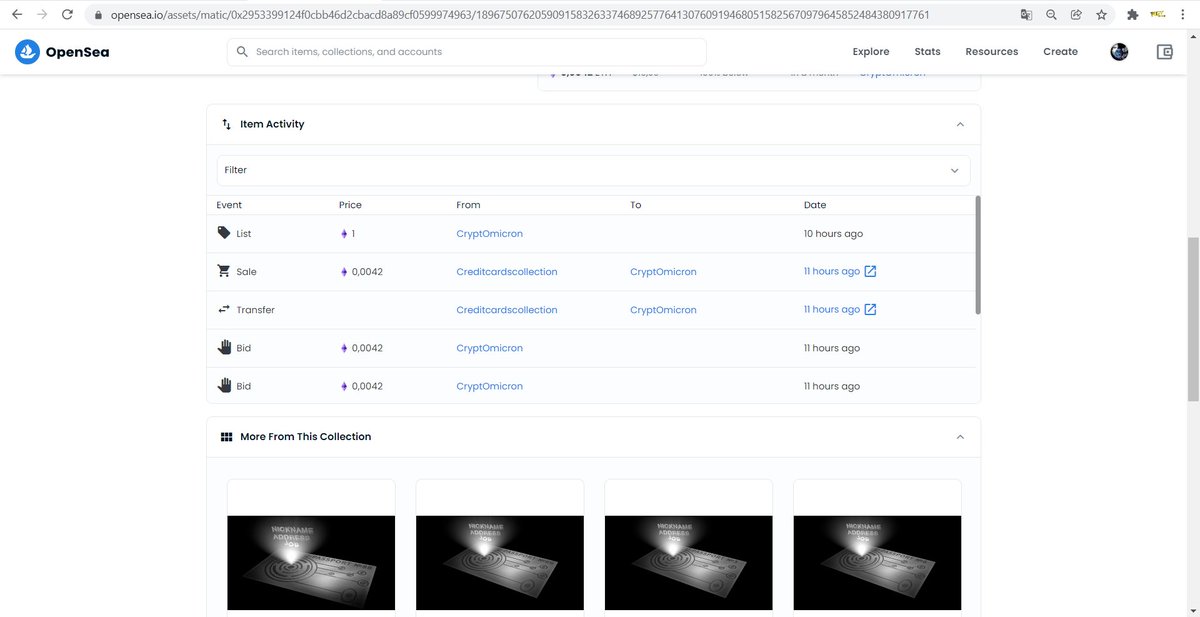Click the To column header
1200x617 pixels.
[636, 205]
